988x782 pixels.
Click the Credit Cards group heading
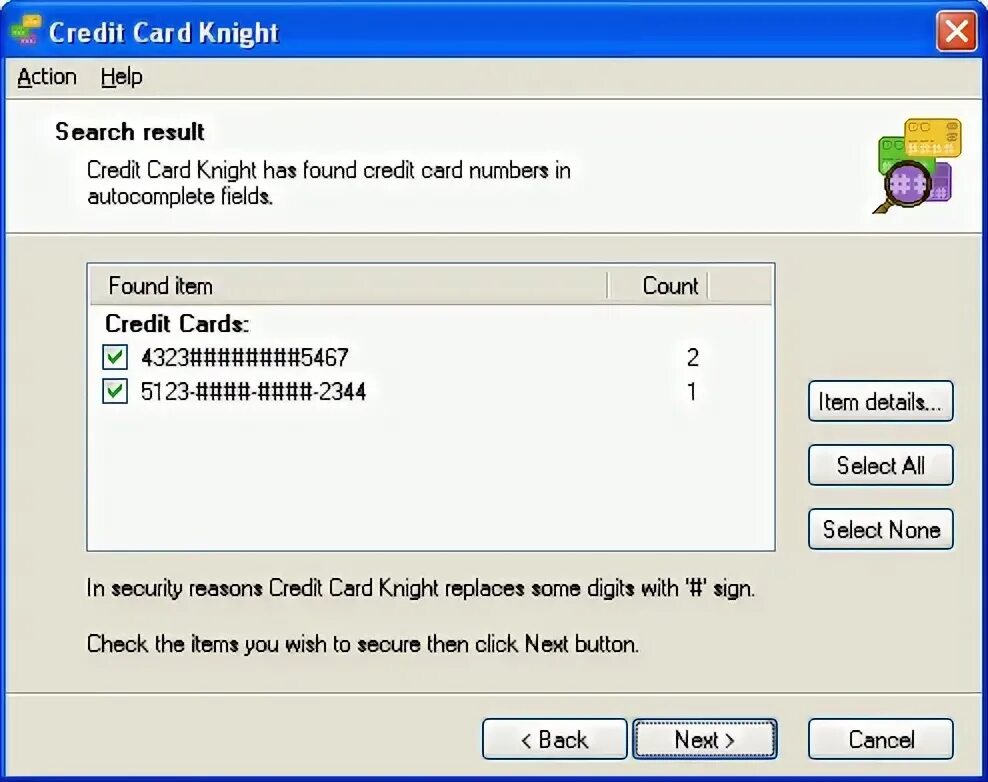tap(177, 323)
